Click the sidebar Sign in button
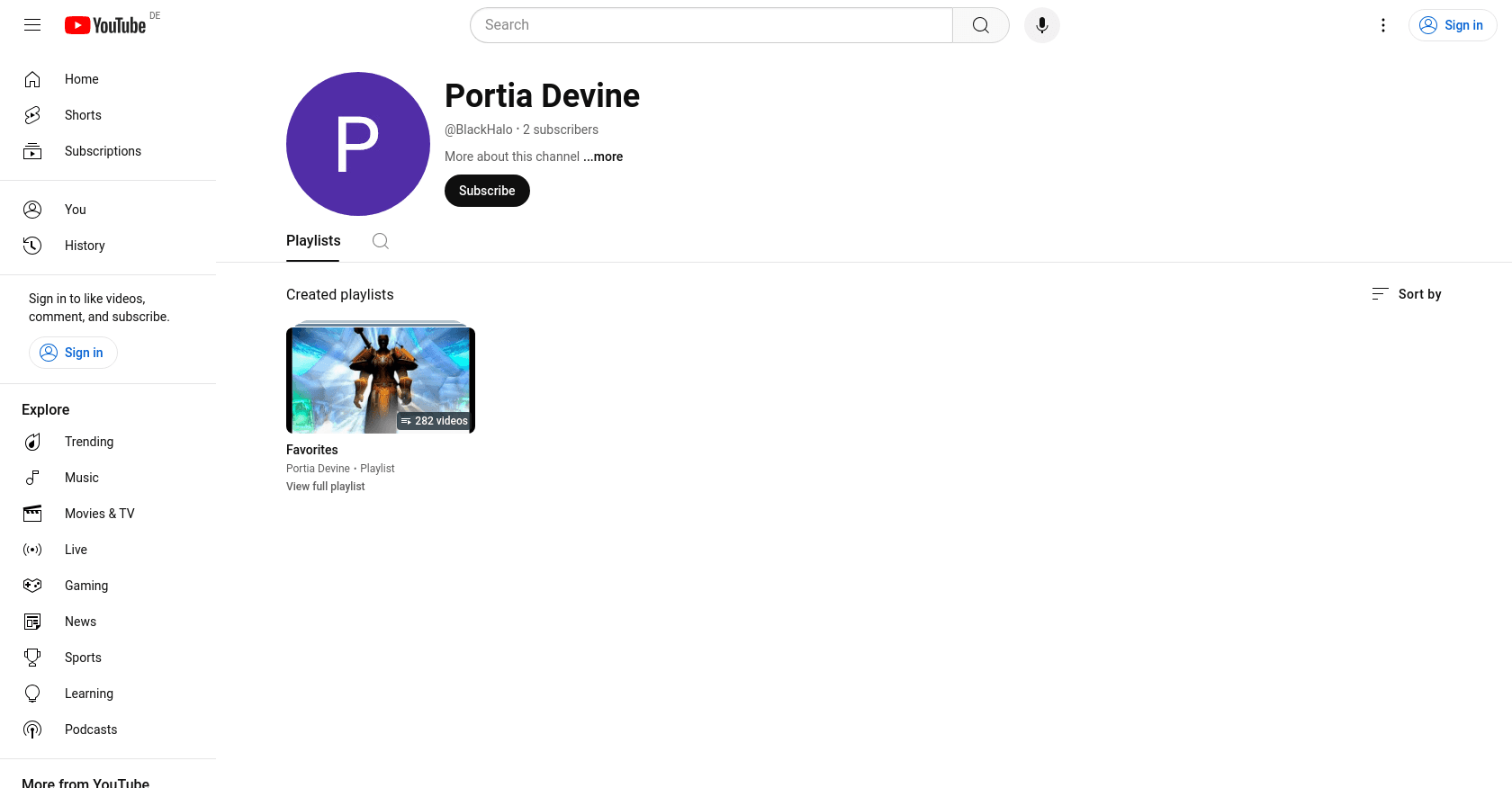The width and height of the screenshot is (1512, 788). pos(73,353)
